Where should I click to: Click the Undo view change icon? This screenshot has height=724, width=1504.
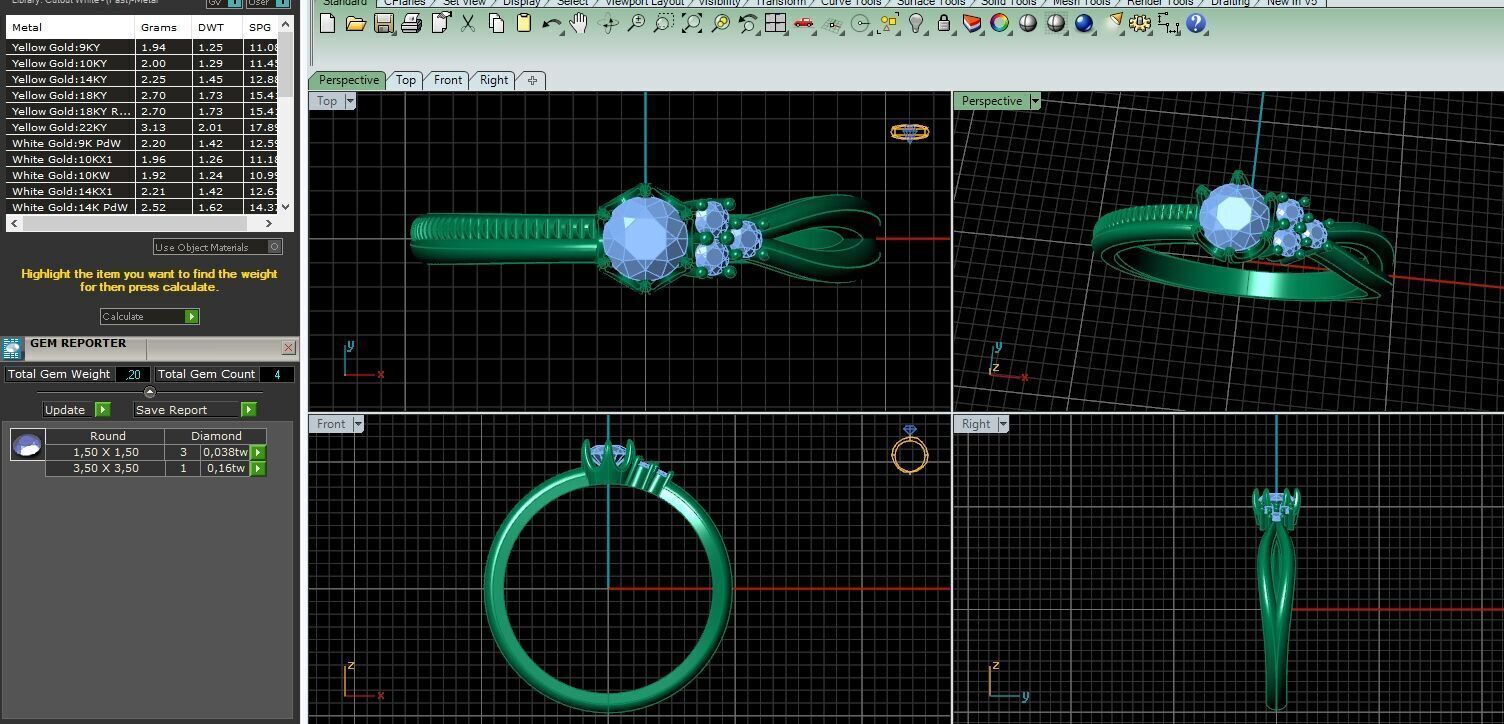click(748, 23)
